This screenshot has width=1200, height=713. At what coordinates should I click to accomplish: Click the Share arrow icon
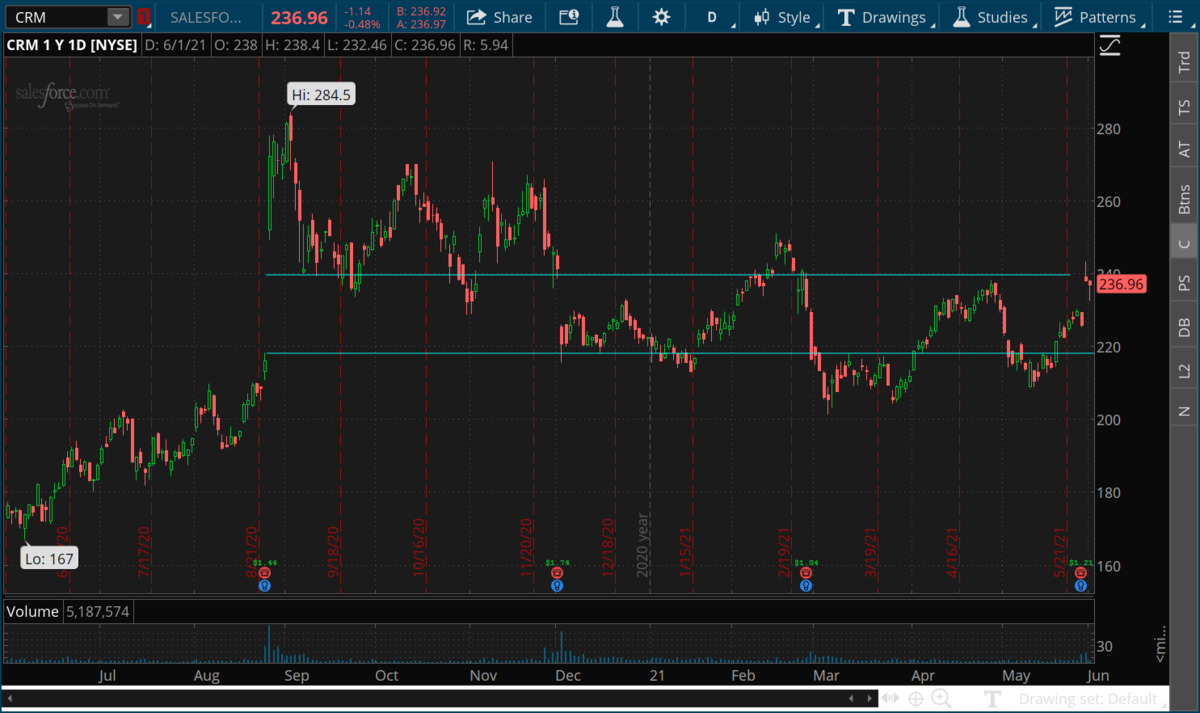click(477, 17)
